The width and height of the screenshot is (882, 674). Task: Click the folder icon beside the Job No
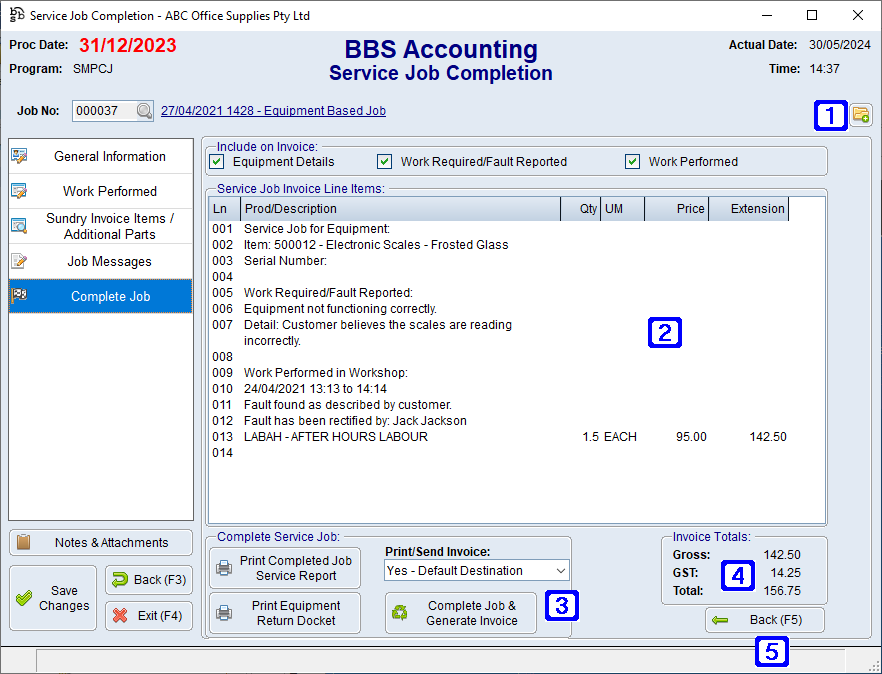click(x=861, y=115)
